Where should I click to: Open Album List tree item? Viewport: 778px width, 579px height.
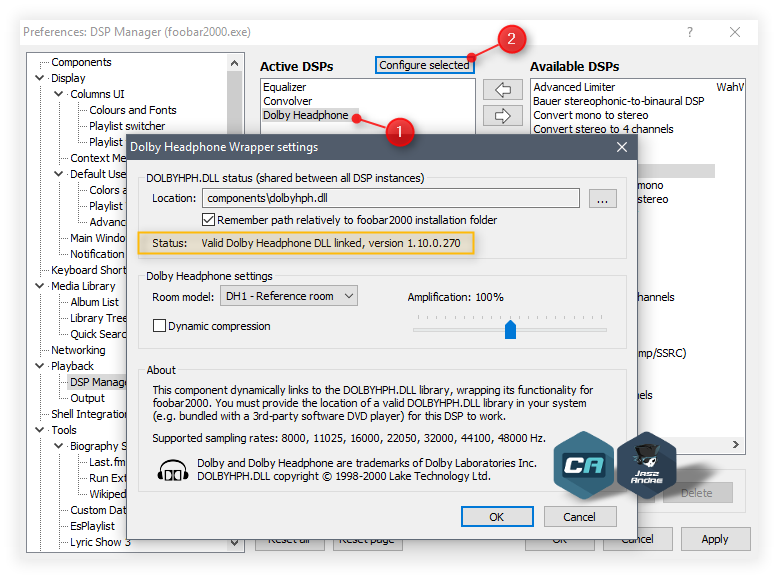tap(94, 302)
